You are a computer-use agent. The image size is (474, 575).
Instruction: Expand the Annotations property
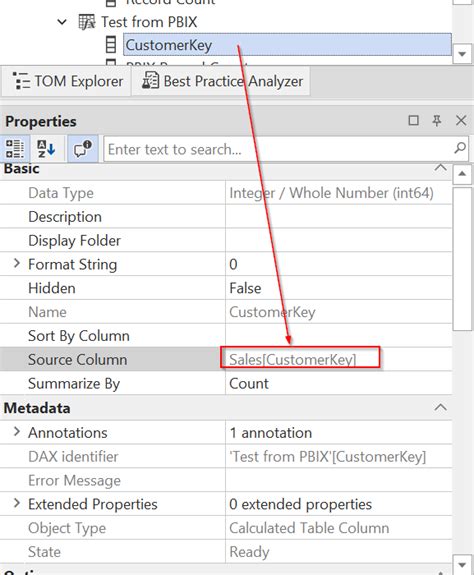click(16, 432)
